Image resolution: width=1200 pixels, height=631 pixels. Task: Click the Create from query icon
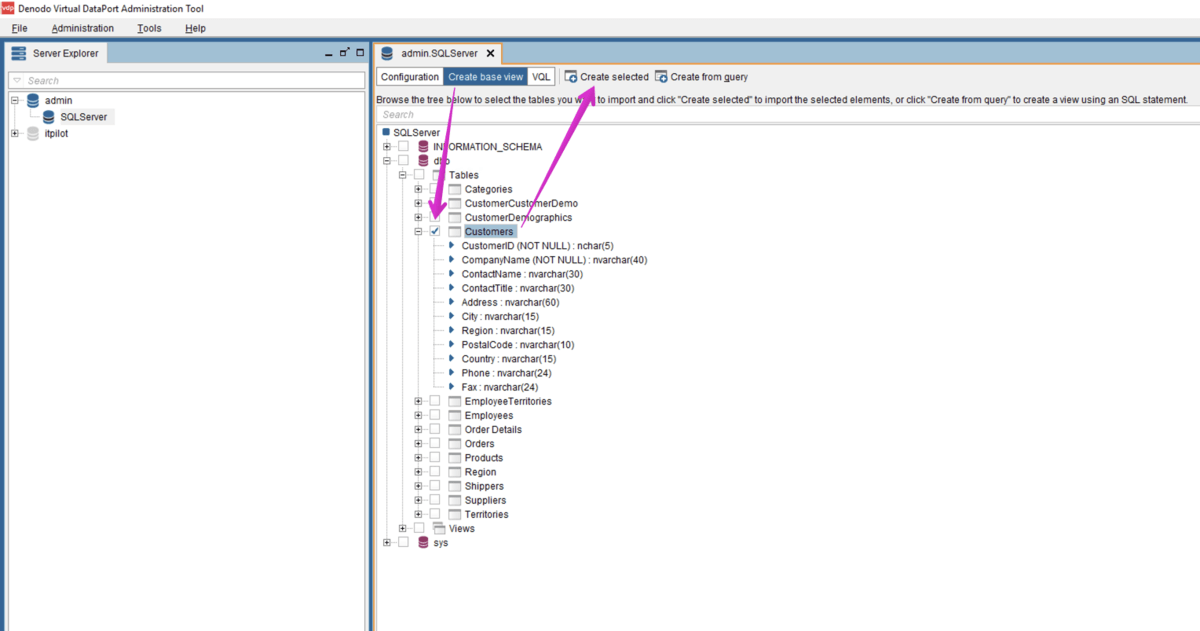(x=661, y=77)
